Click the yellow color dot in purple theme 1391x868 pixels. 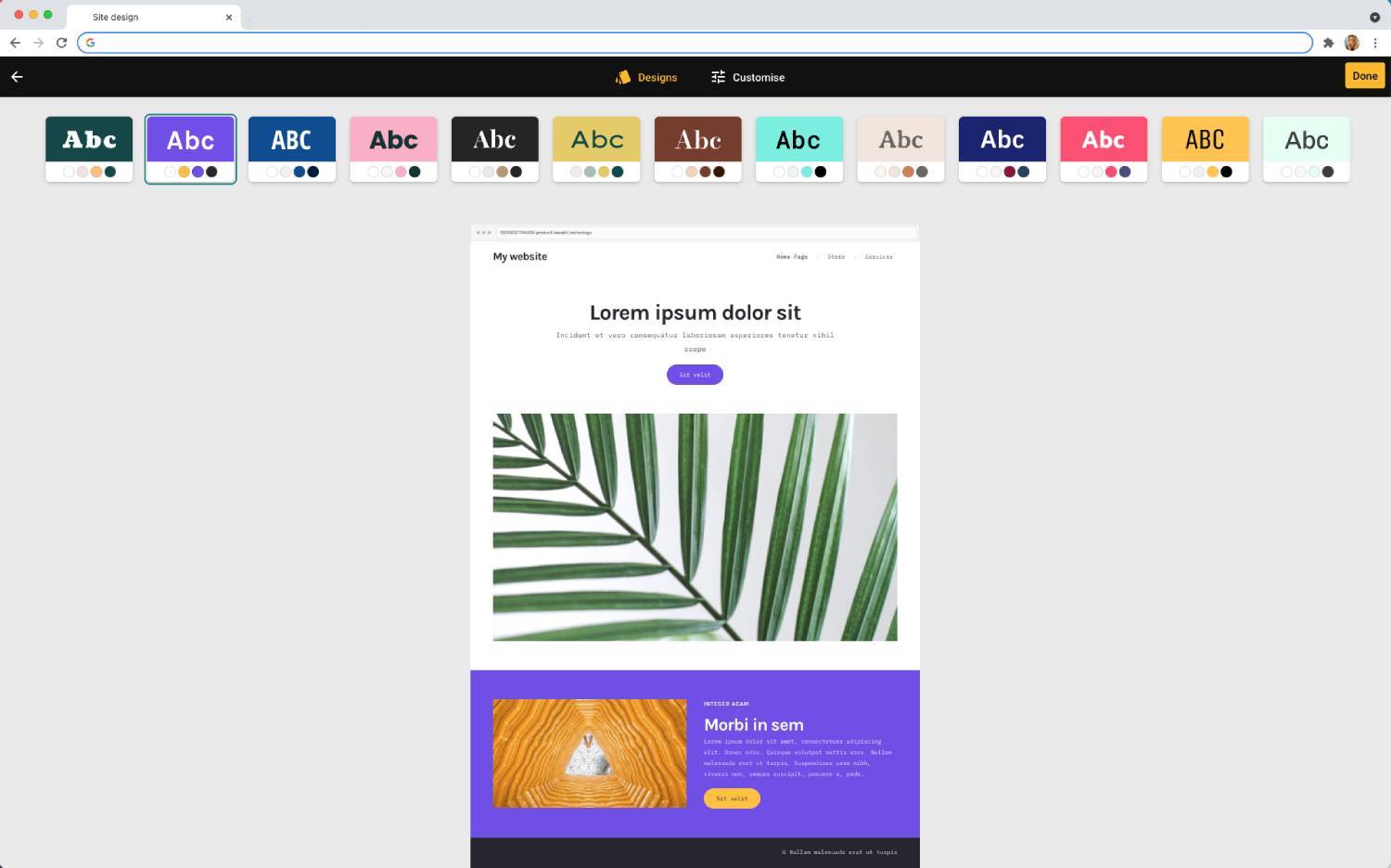[x=184, y=172]
